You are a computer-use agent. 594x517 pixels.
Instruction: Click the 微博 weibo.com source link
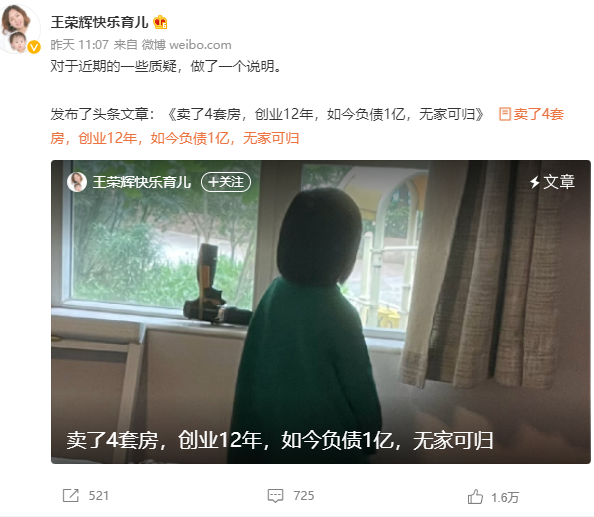[186, 45]
